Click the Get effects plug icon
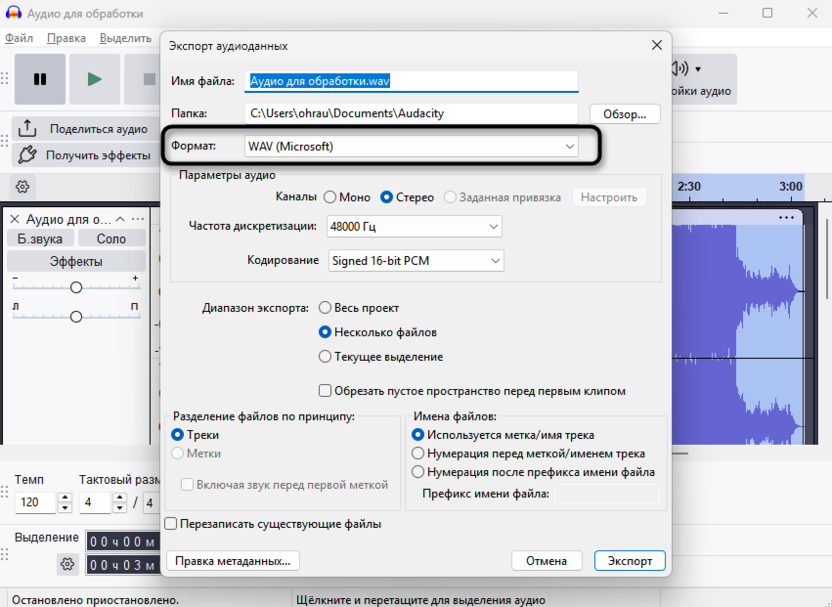 point(27,155)
